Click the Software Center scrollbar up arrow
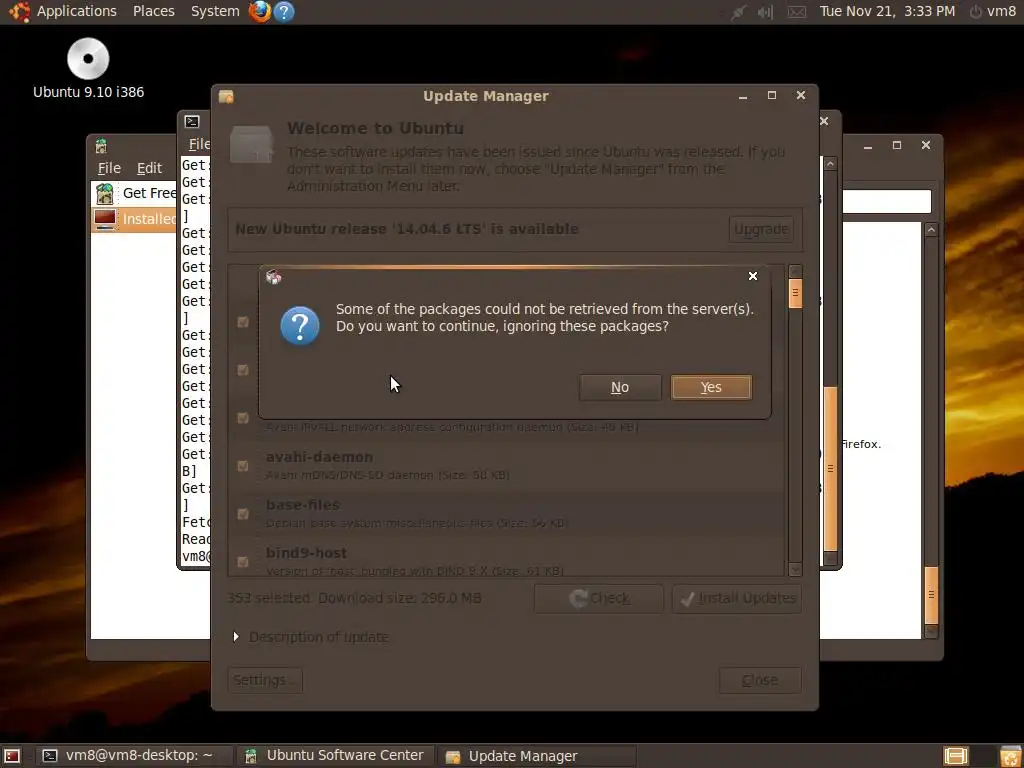Image resolution: width=1024 pixels, height=768 pixels. tap(931, 230)
